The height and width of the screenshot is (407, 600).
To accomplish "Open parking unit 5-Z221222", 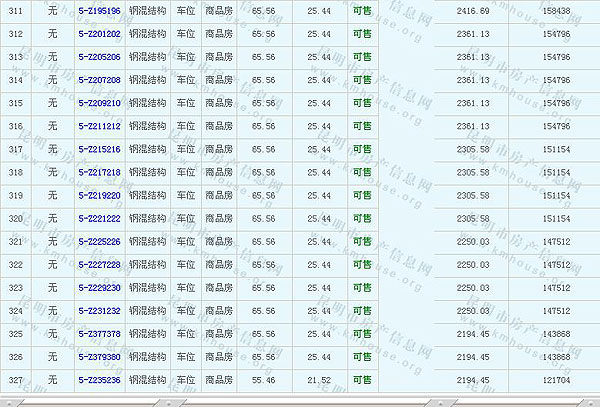I will coord(99,218).
